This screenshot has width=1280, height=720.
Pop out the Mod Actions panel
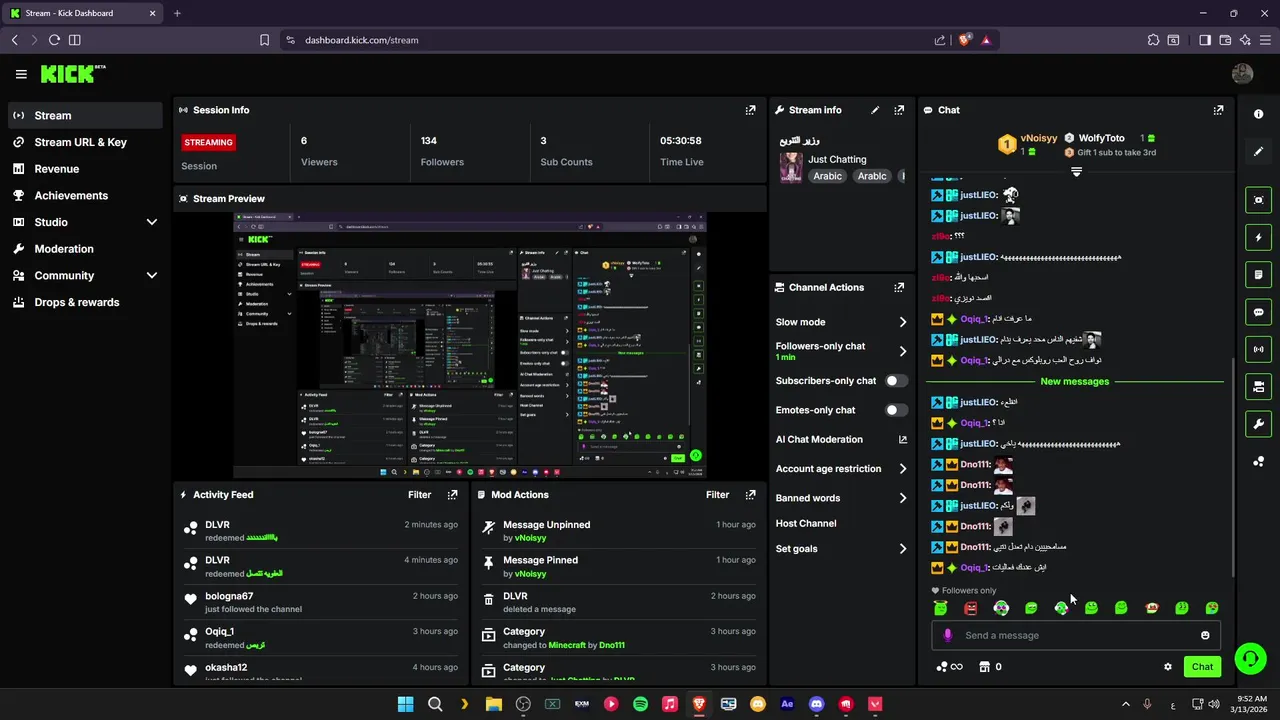pyautogui.click(x=750, y=494)
